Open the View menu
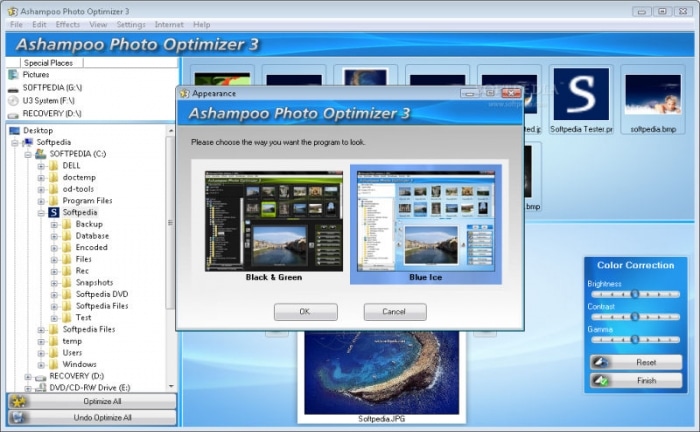700x432 pixels. coord(98,25)
